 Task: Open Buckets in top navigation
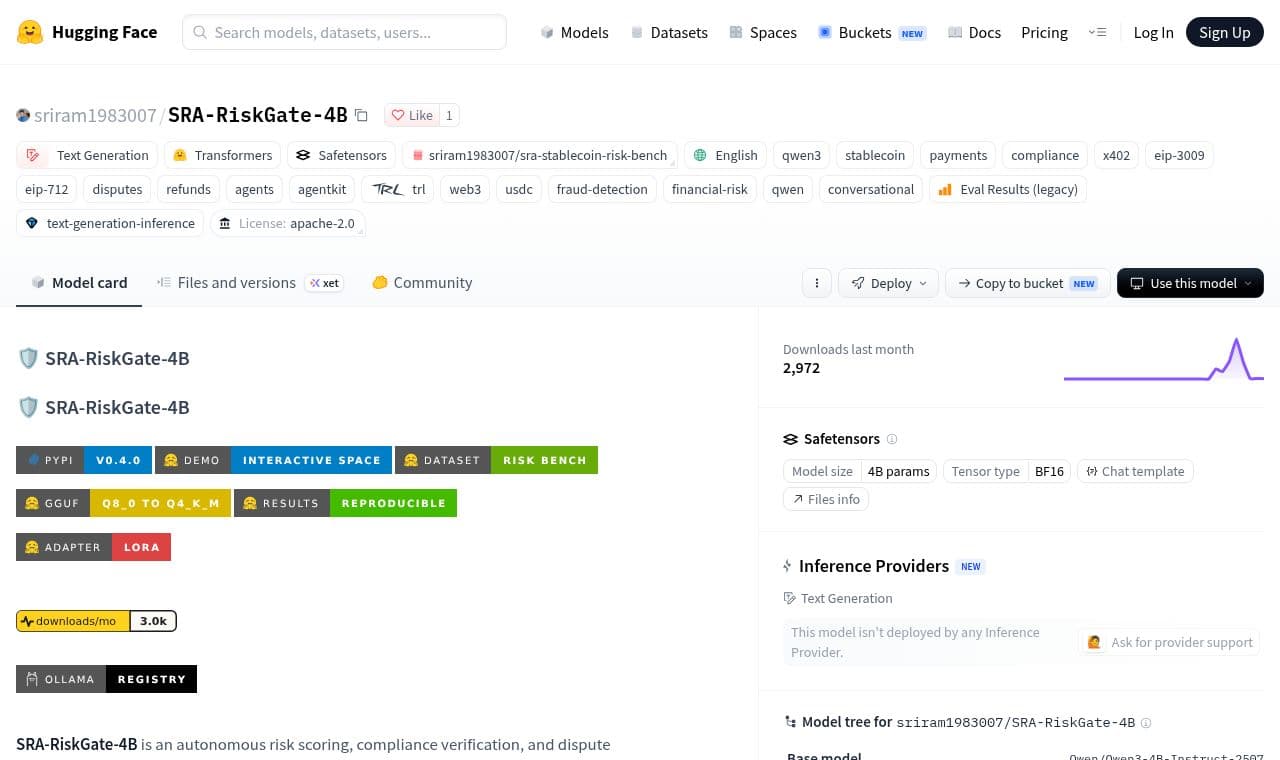tap(872, 32)
